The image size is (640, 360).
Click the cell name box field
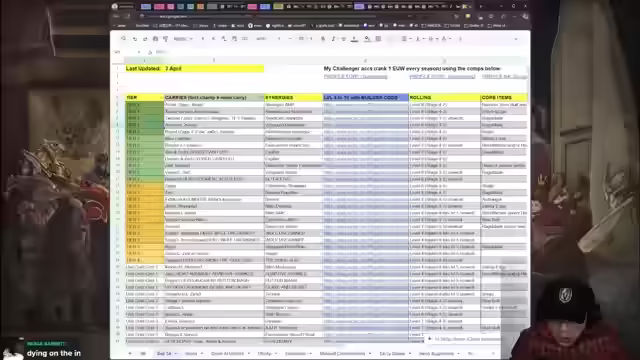(127, 52)
